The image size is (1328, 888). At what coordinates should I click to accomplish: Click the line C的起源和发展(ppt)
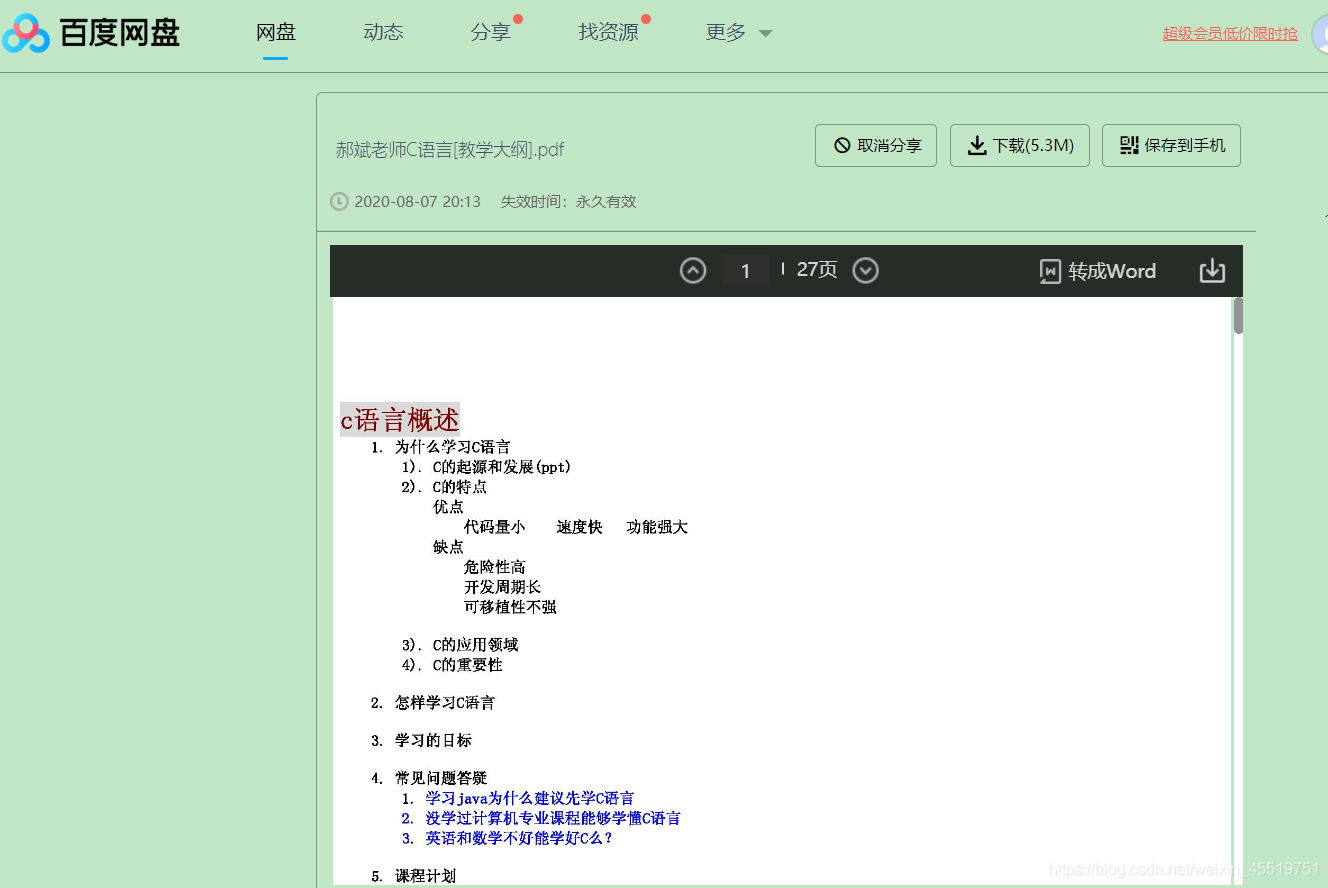point(502,467)
